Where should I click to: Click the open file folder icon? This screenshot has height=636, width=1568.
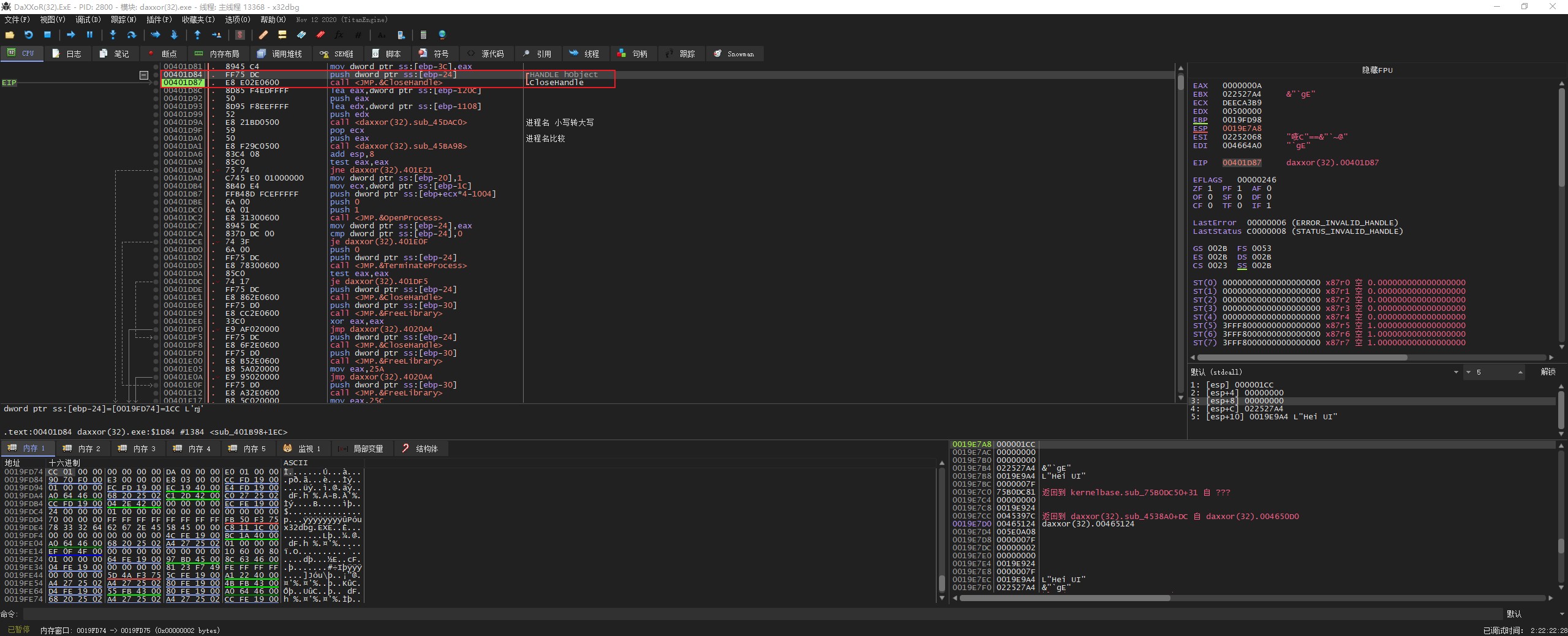[10, 35]
